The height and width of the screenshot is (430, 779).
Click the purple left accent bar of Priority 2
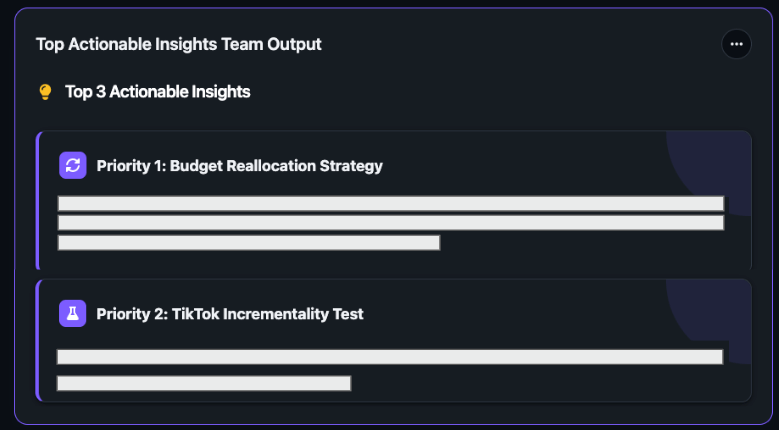point(37,340)
